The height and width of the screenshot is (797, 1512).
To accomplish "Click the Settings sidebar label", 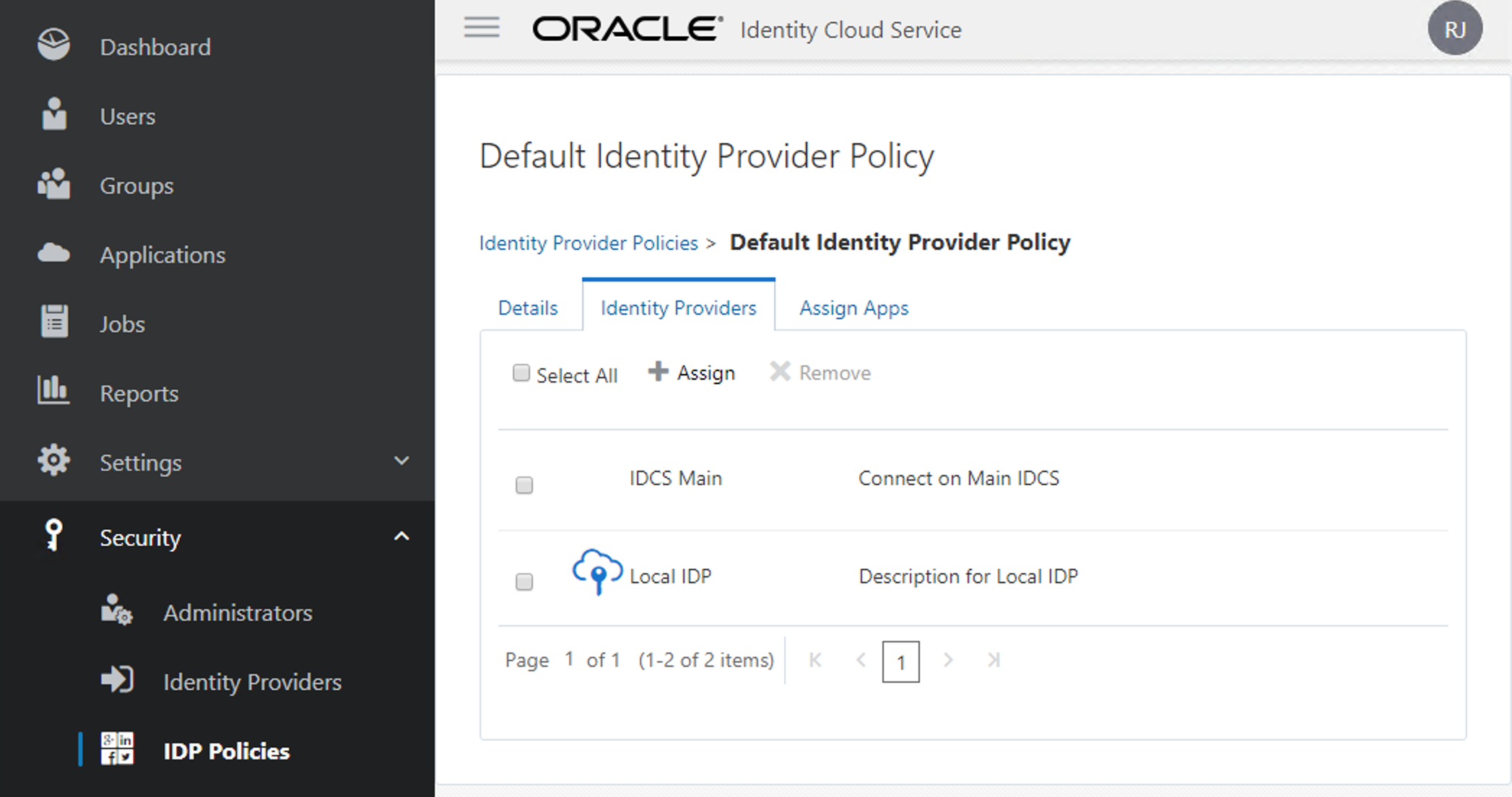I will [140, 463].
